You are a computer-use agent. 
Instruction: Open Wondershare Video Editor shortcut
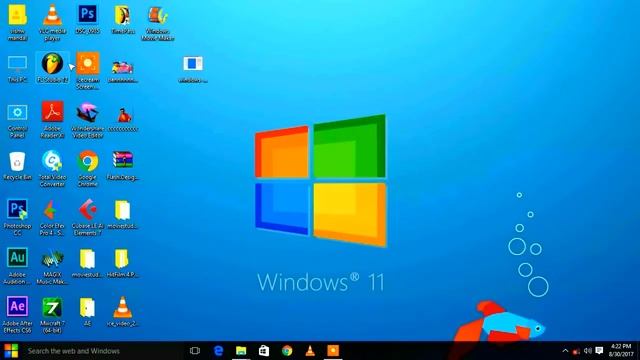[88, 120]
